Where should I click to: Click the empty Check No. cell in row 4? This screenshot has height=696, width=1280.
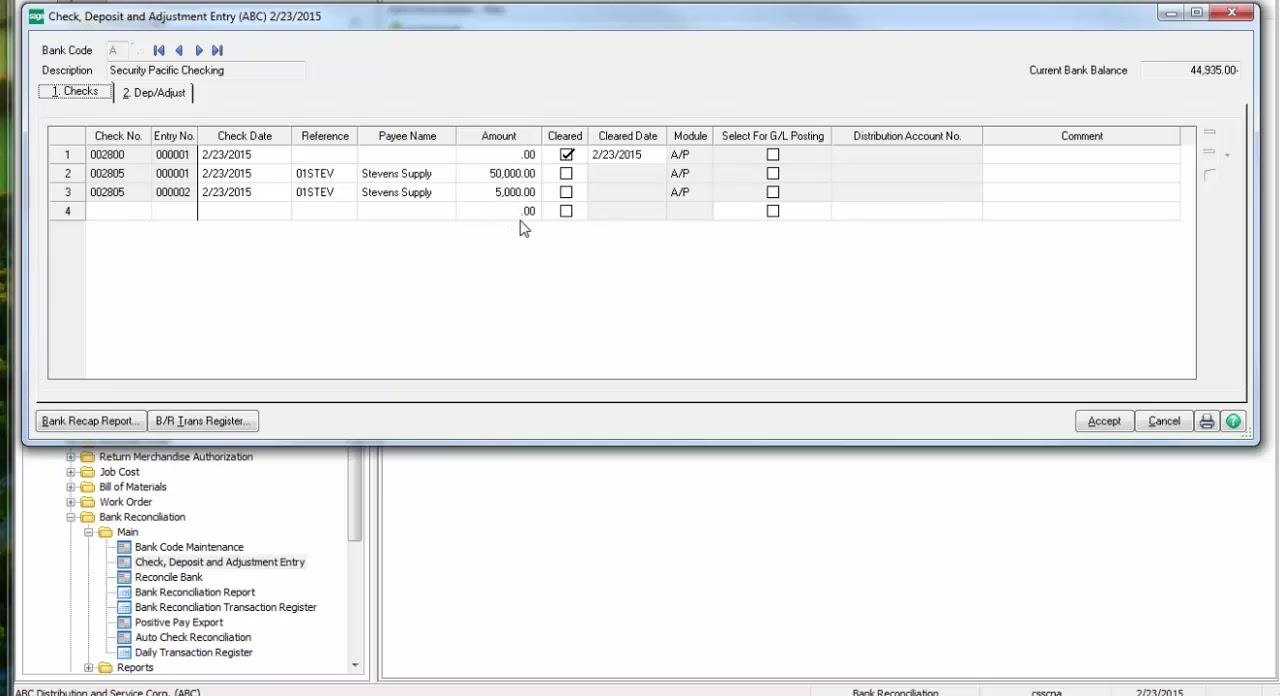[x=118, y=211]
